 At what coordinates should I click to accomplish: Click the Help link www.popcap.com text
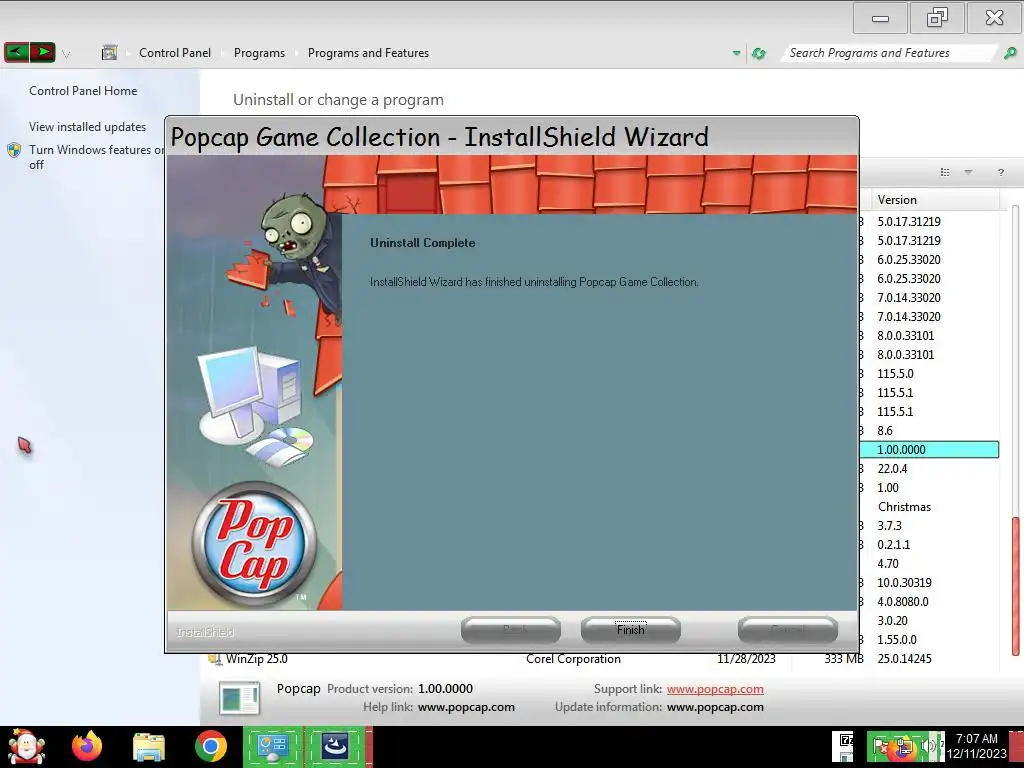click(x=466, y=707)
